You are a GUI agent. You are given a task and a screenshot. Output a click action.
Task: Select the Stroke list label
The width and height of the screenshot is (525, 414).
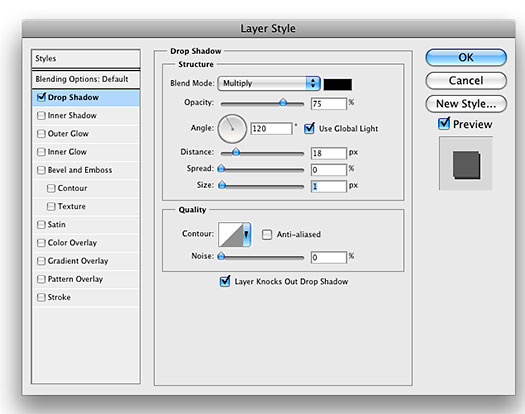(59, 297)
